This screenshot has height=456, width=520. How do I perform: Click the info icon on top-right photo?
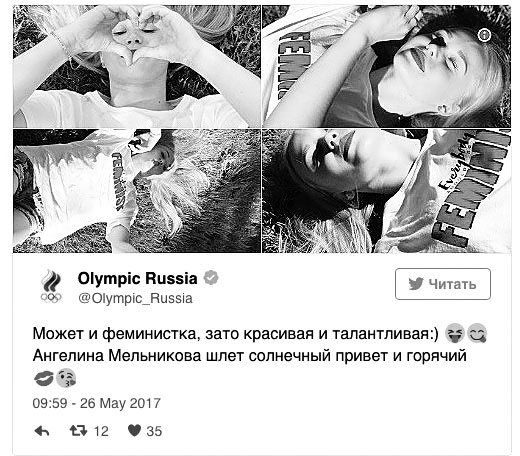[484, 35]
